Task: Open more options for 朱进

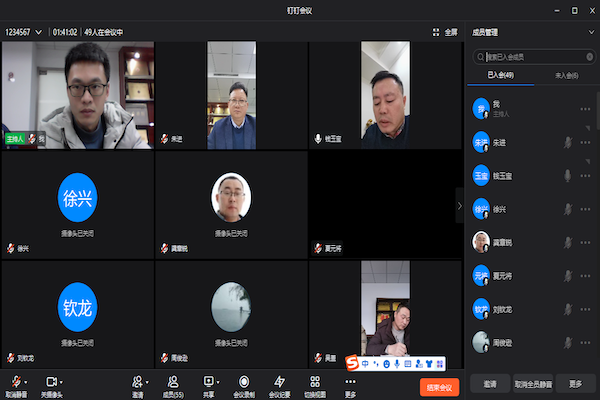Action: click(x=583, y=143)
